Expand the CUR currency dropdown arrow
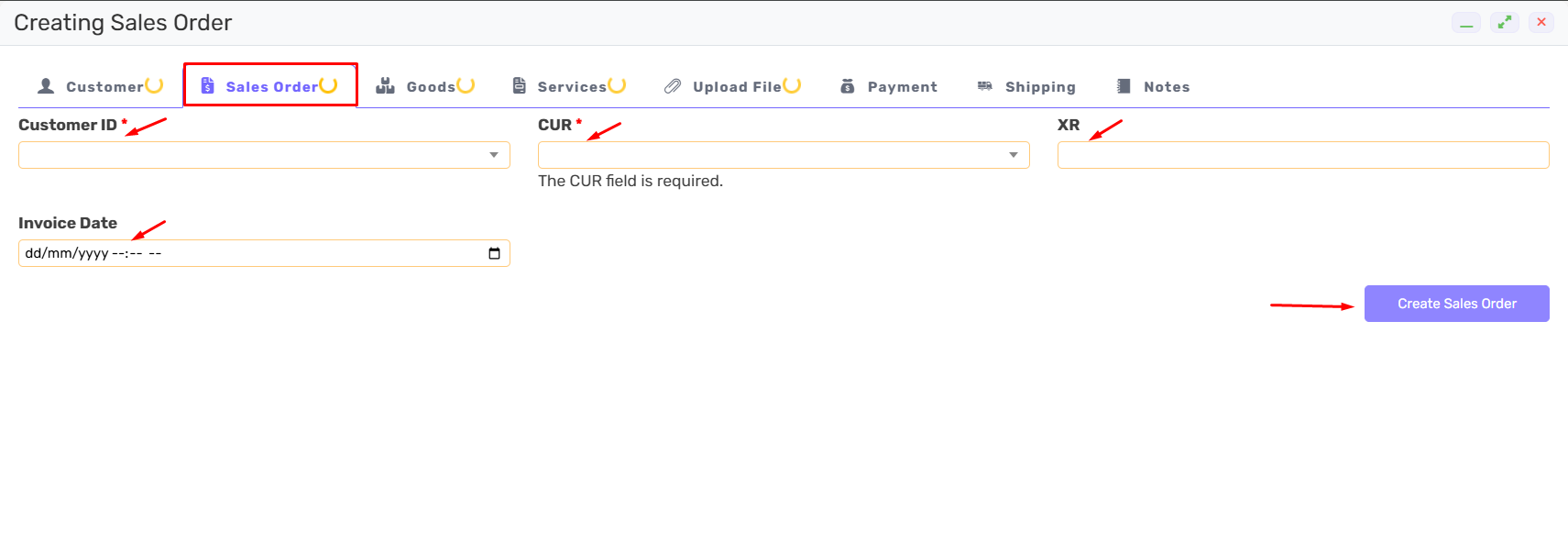1568x543 pixels. 1014,155
